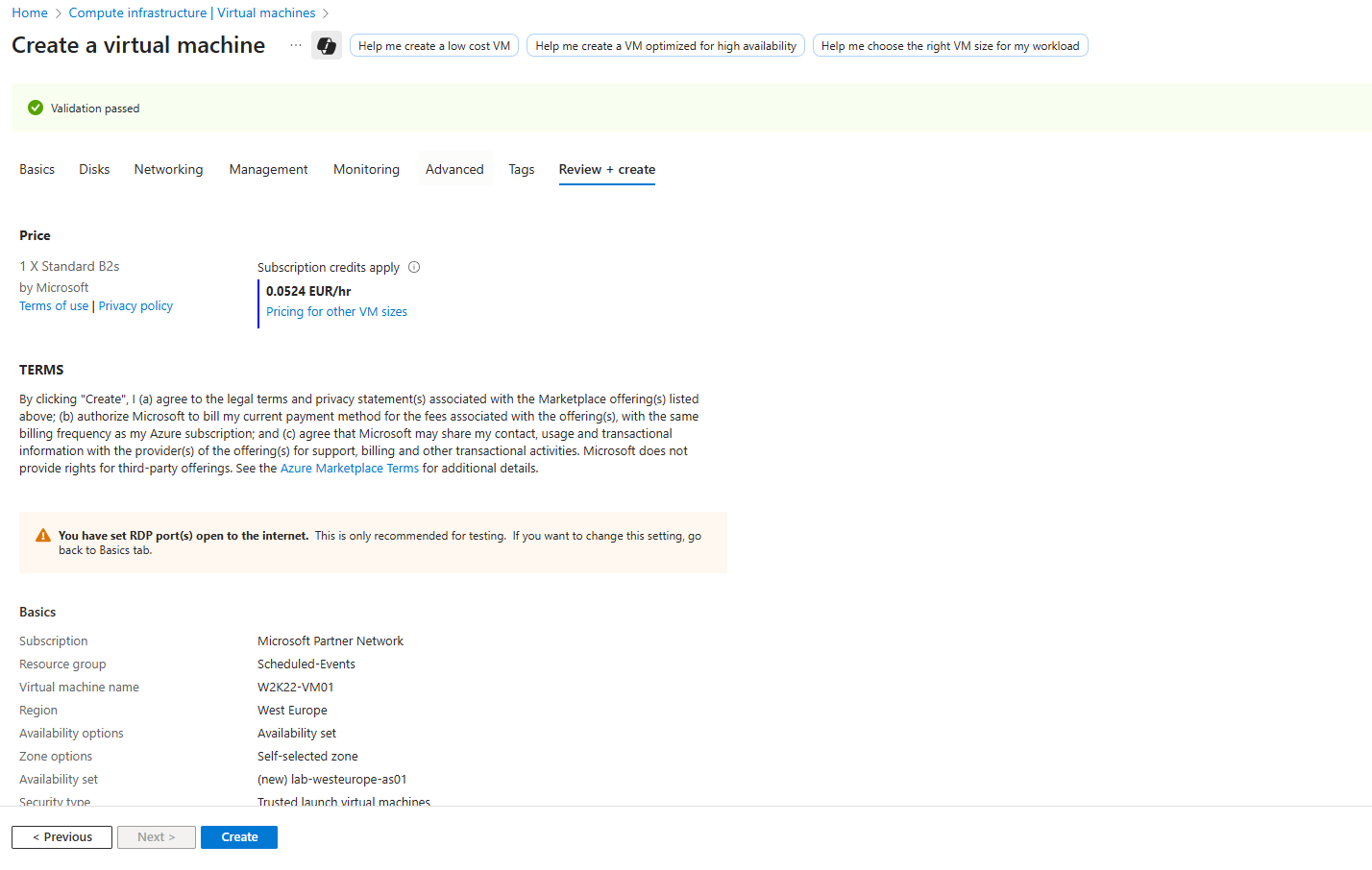1372x870 pixels.
Task: Click Help me create VM optimized for high availability
Action: pyautogui.click(x=666, y=45)
